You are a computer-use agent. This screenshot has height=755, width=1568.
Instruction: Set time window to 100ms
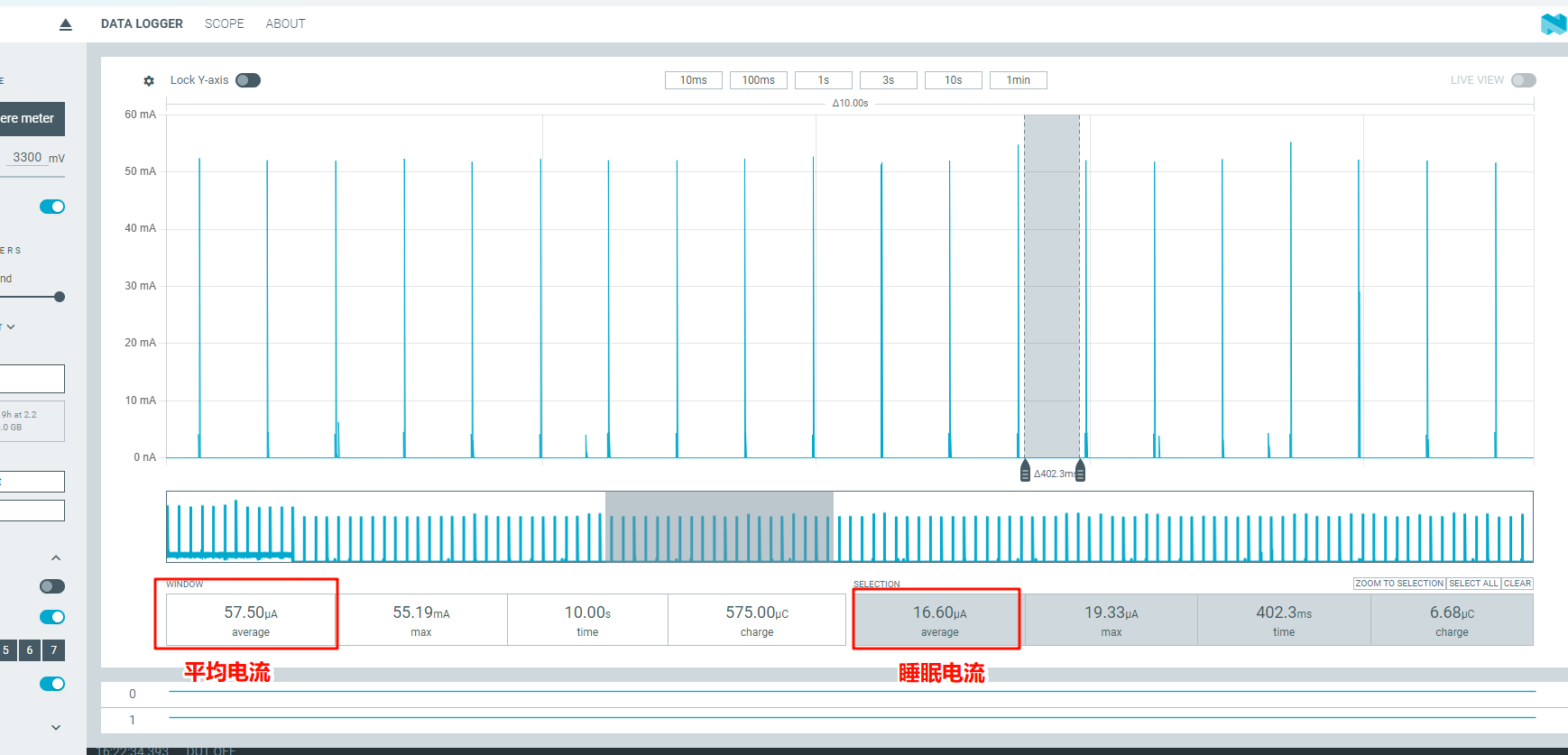pos(759,80)
